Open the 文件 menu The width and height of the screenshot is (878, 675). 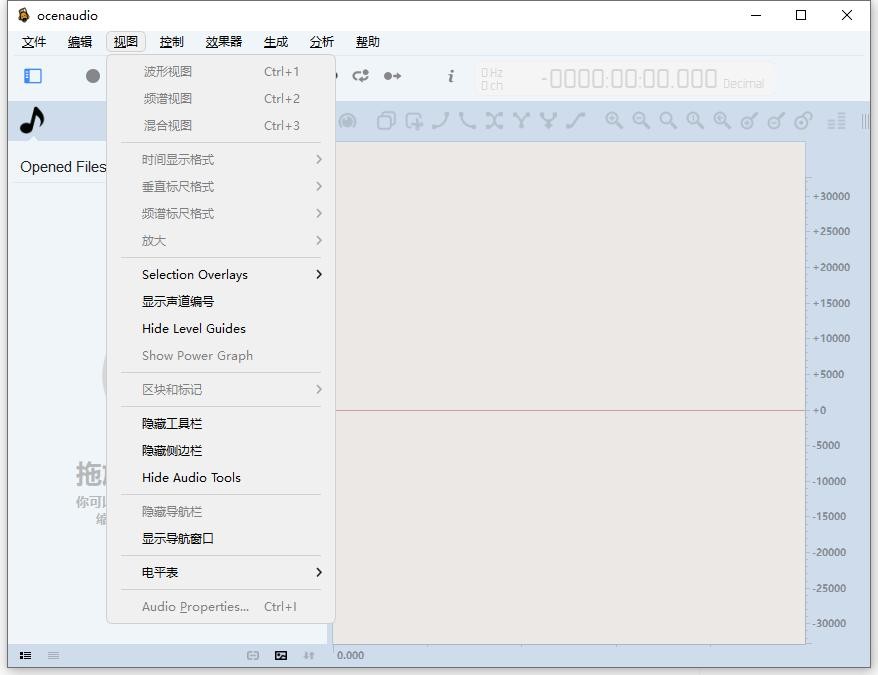[34, 42]
